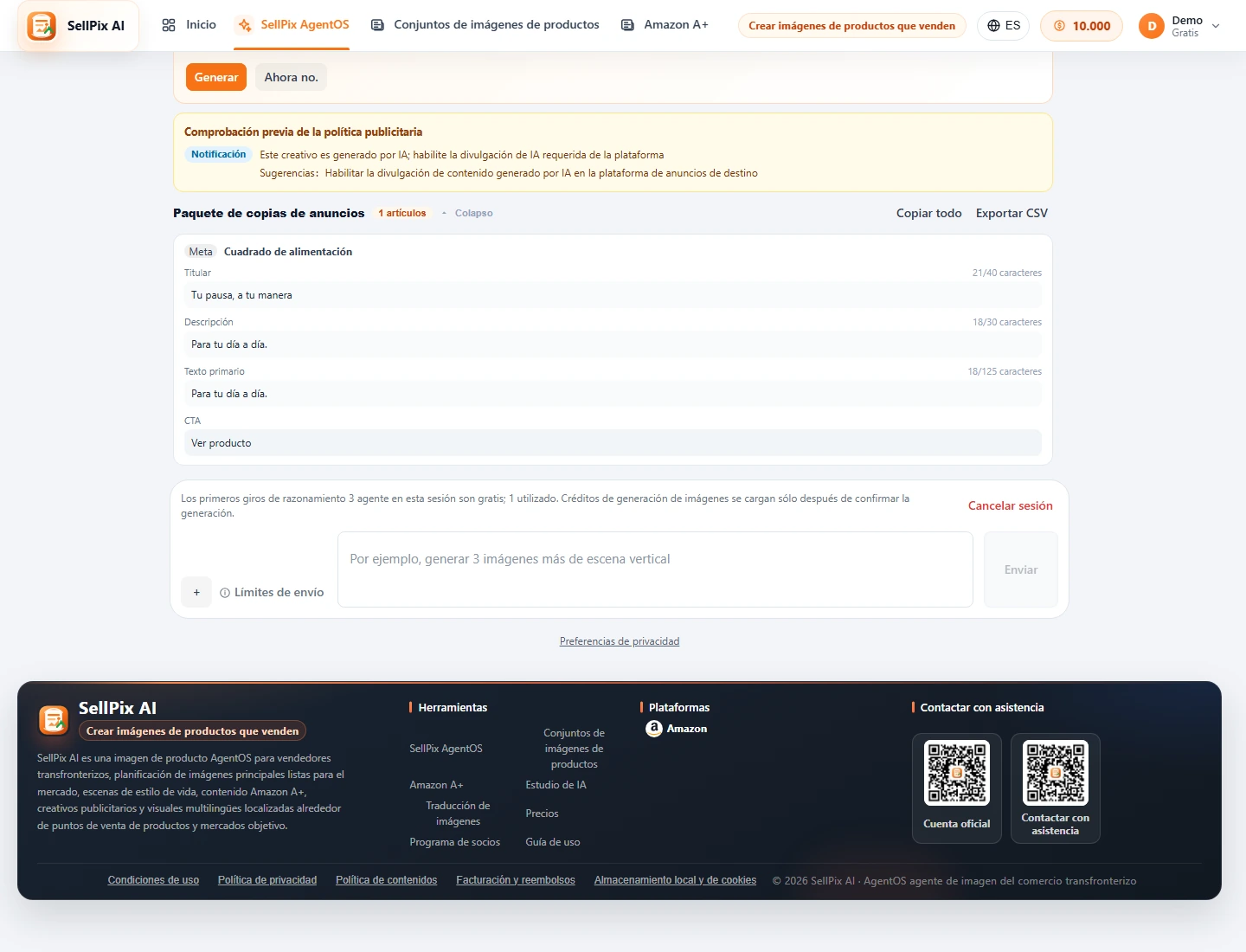Click the Inicio grid icon
The width and height of the screenshot is (1246, 952).
(169, 25)
